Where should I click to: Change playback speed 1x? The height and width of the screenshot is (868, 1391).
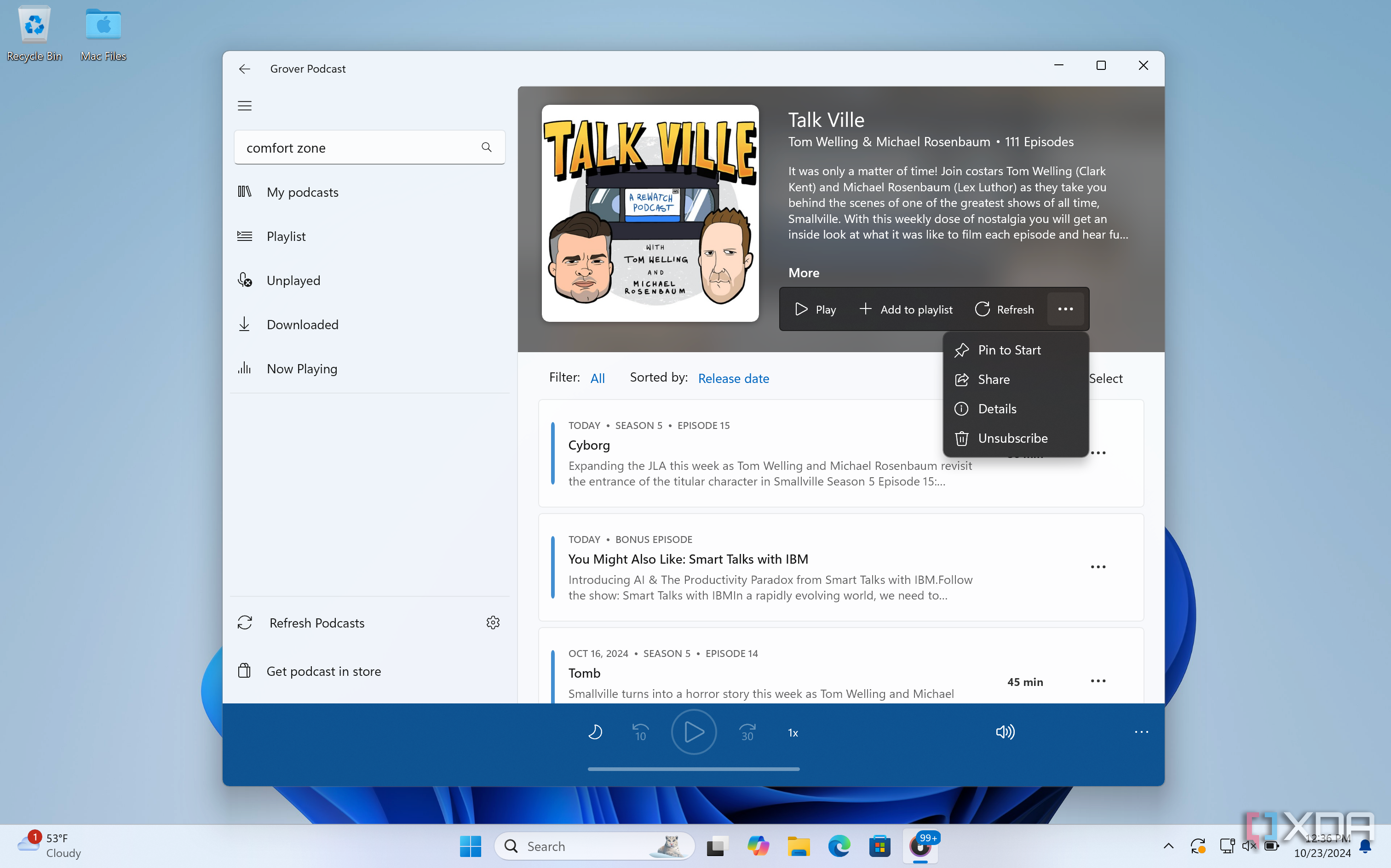point(793,732)
